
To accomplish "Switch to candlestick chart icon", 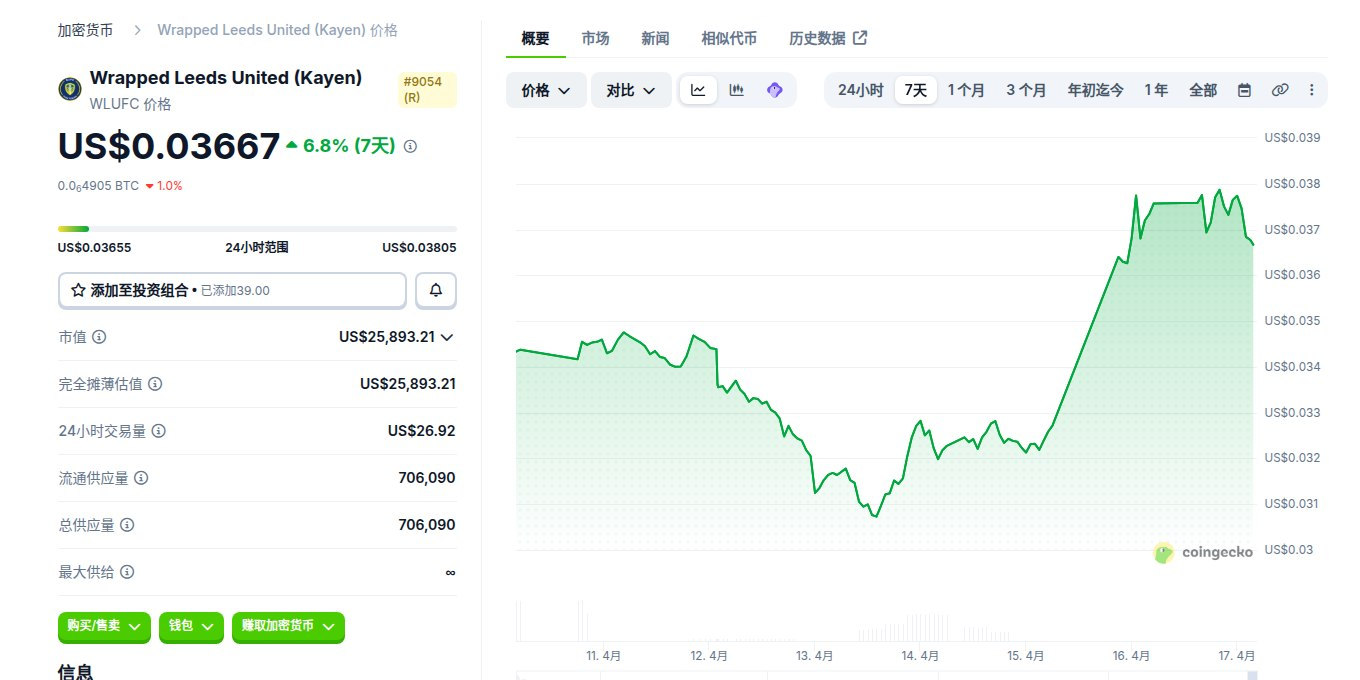I will pyautogui.click(x=737, y=90).
